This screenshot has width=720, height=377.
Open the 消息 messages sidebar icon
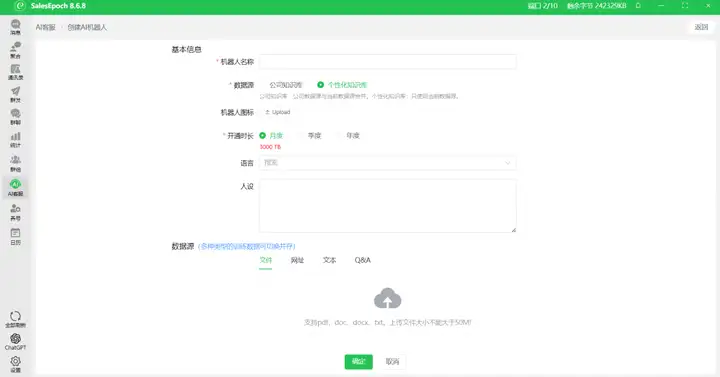15,27
